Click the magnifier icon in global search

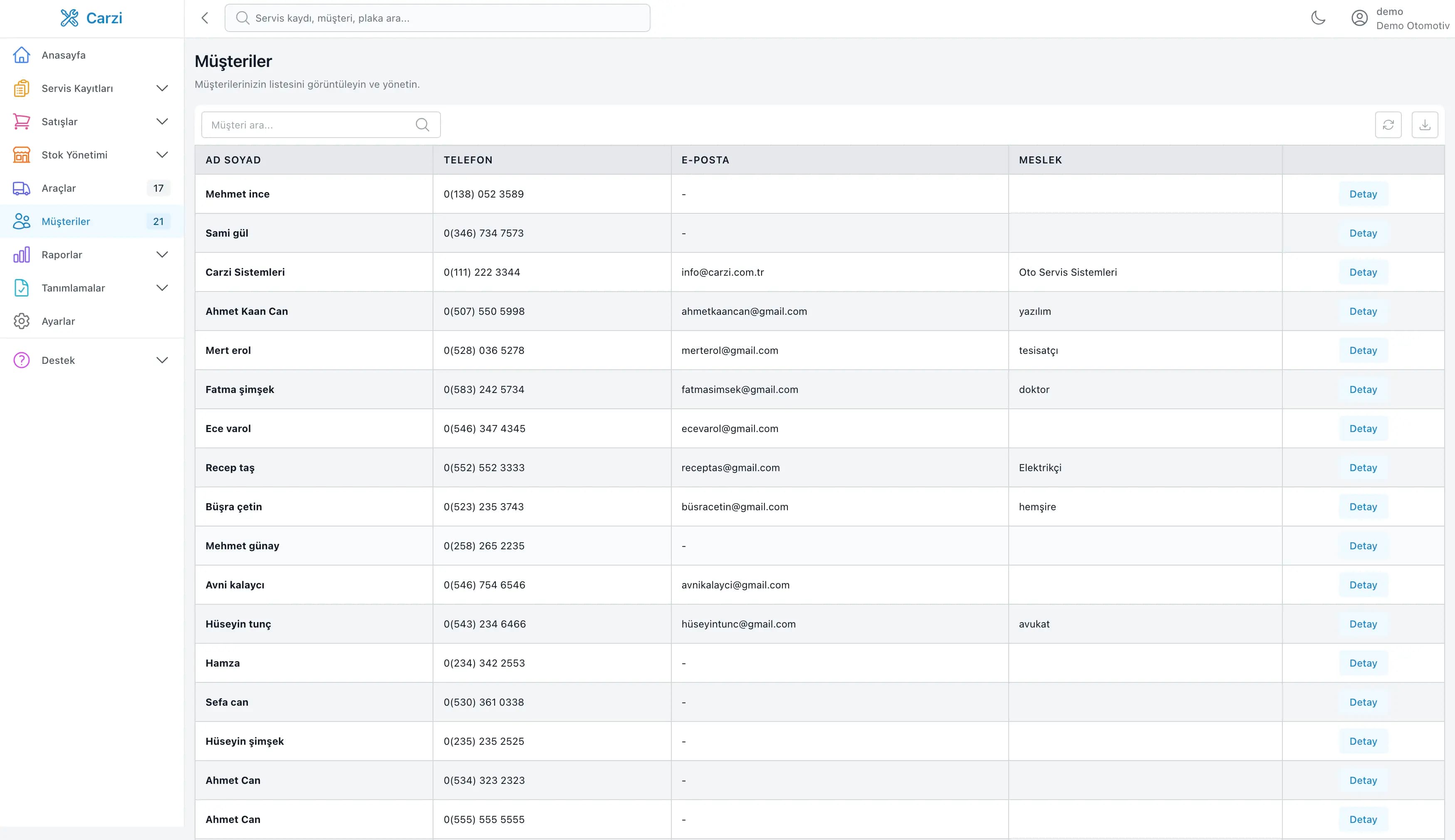(x=243, y=18)
